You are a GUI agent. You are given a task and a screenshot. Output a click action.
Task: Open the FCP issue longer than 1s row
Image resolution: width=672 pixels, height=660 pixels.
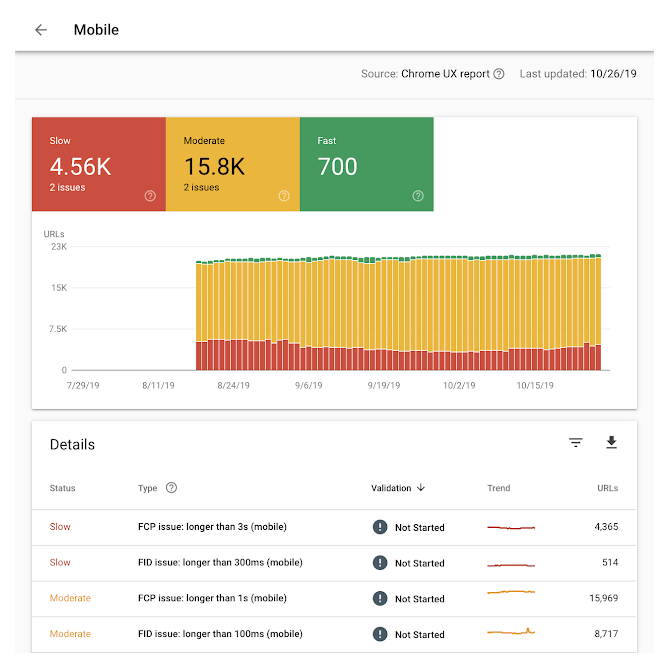tap(334, 598)
